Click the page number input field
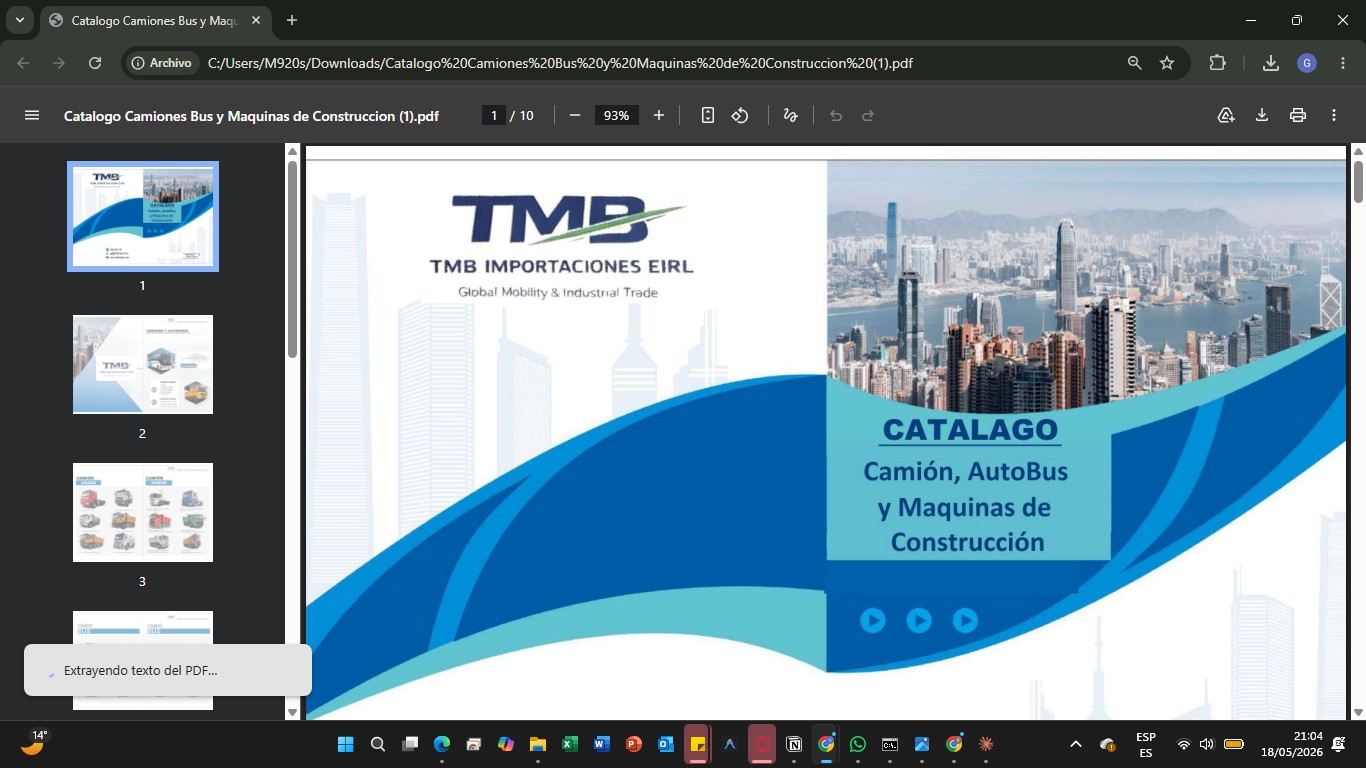 coord(493,115)
